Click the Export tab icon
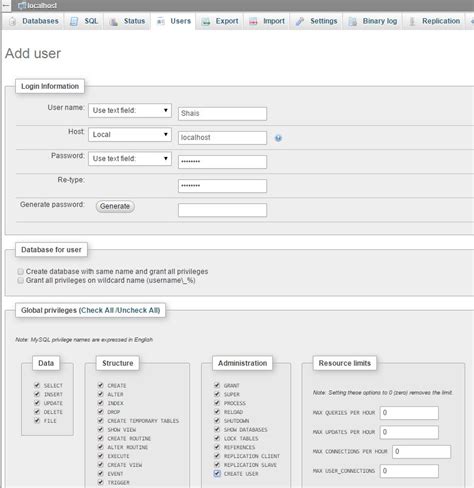 [x=206, y=22]
